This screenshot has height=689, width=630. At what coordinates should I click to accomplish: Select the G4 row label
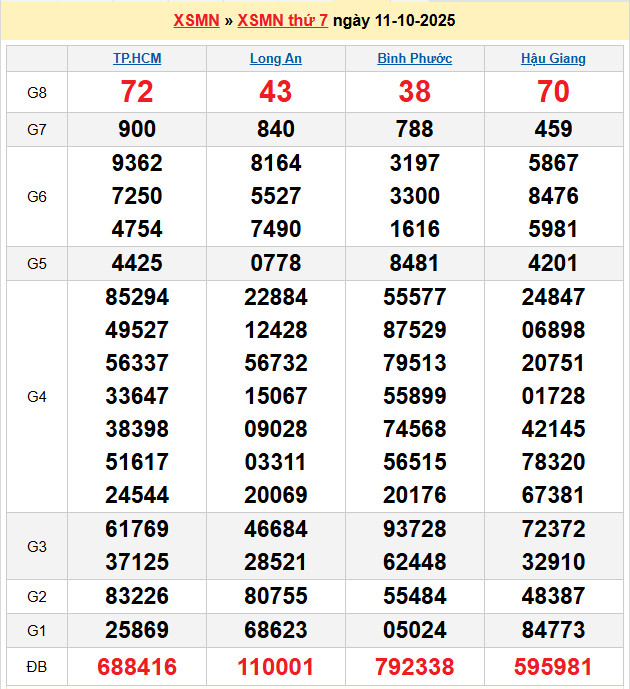37,397
